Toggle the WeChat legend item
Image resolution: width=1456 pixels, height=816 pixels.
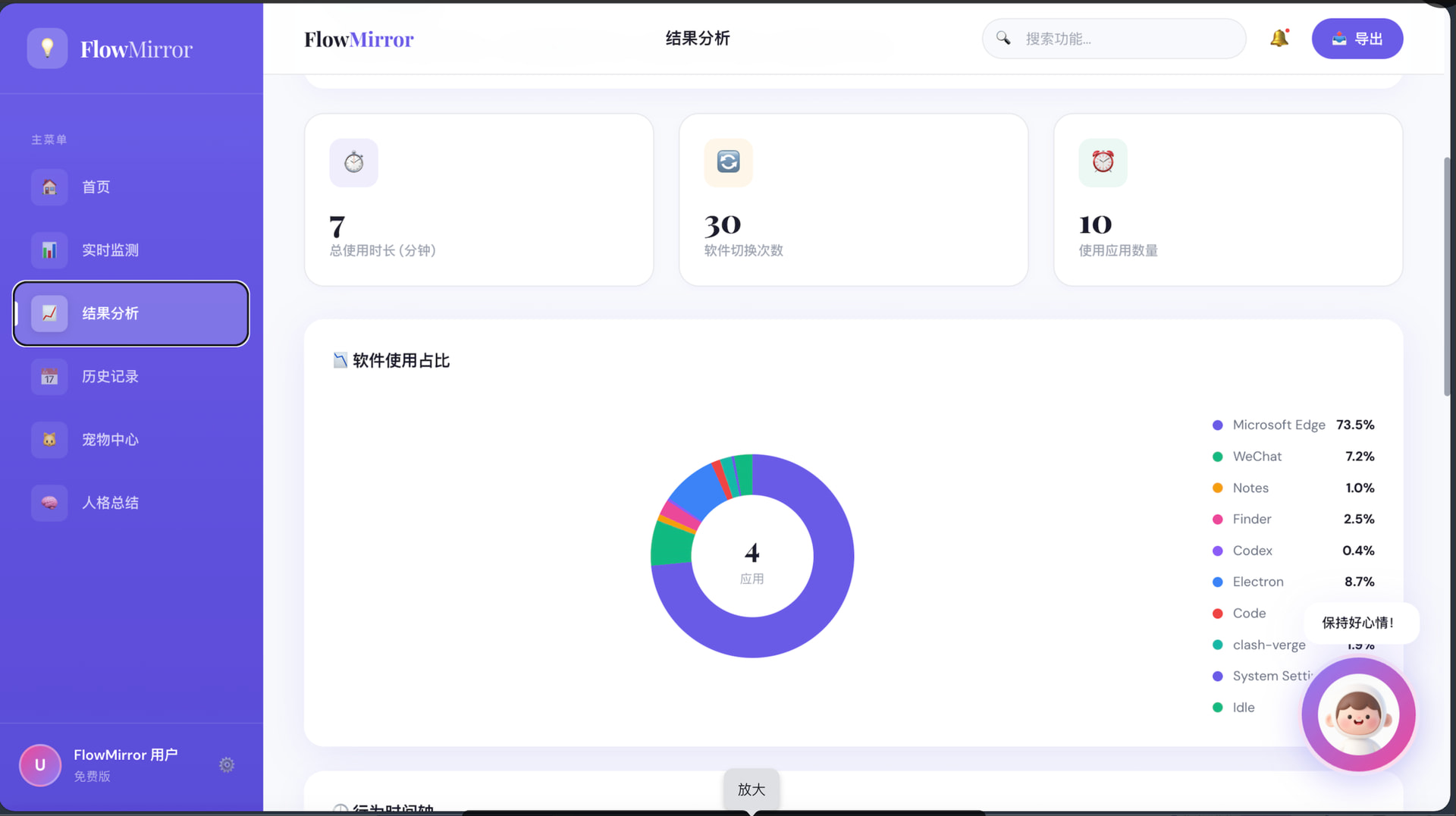click(x=1257, y=457)
